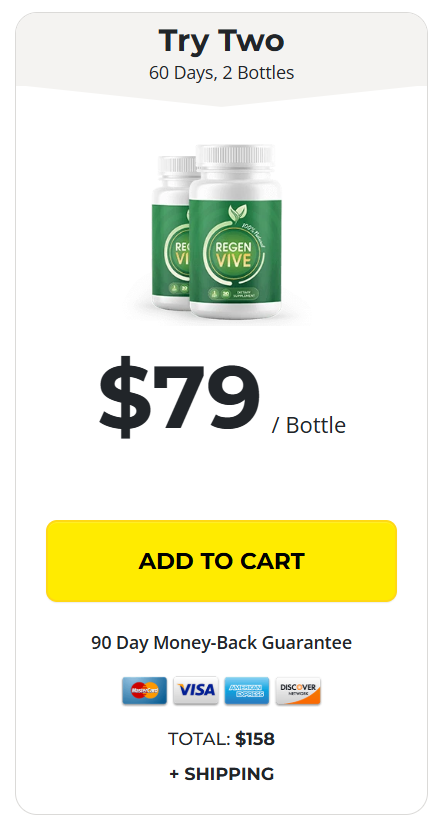Click the 'Try Two' package heading
This screenshot has width=438, height=825.
point(221,41)
